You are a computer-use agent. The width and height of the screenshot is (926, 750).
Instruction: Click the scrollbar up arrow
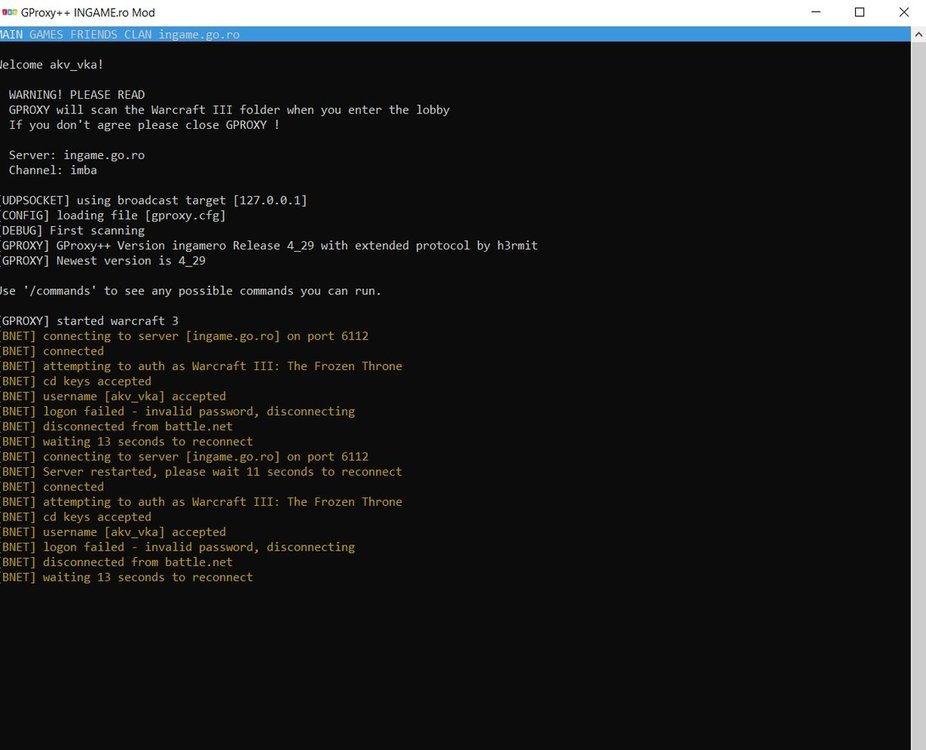click(917, 35)
